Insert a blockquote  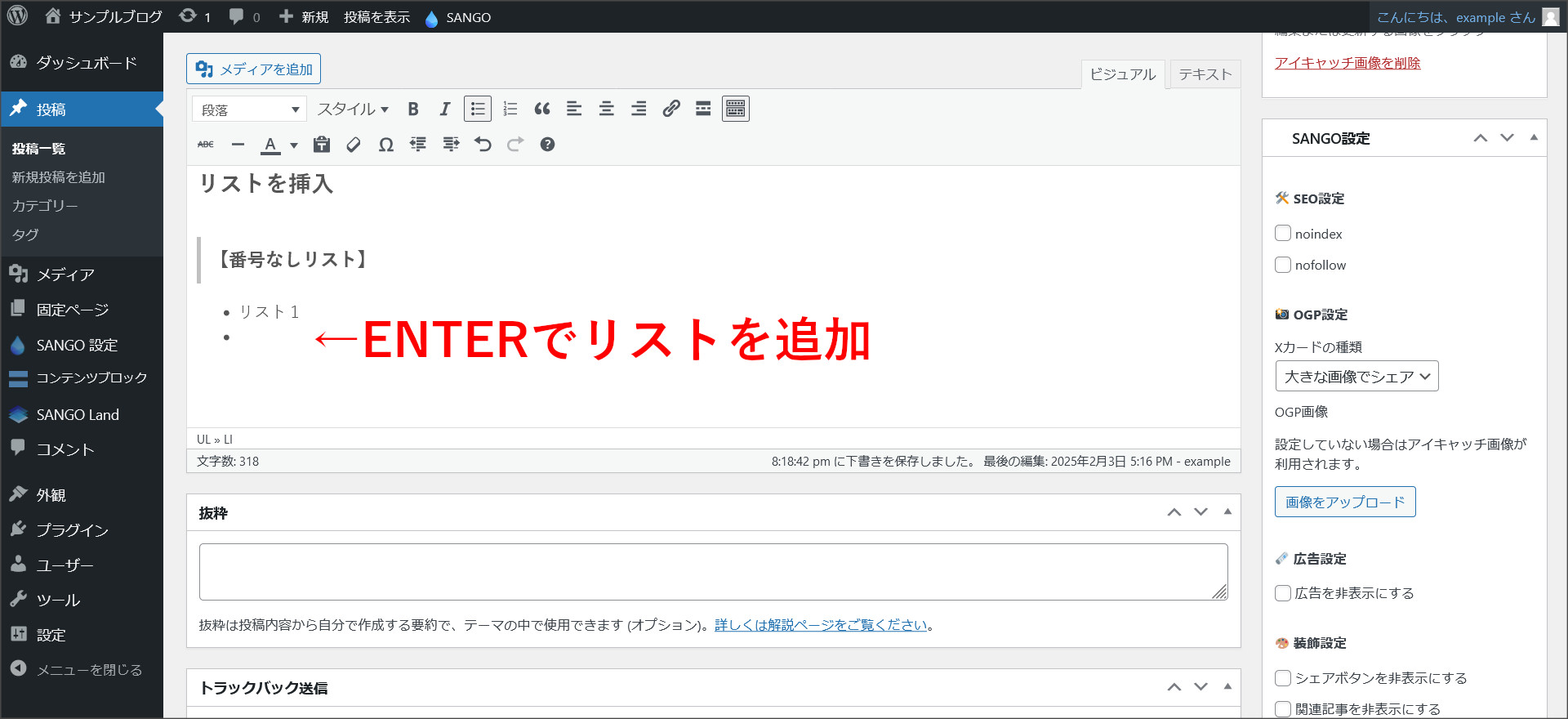pyautogui.click(x=542, y=109)
